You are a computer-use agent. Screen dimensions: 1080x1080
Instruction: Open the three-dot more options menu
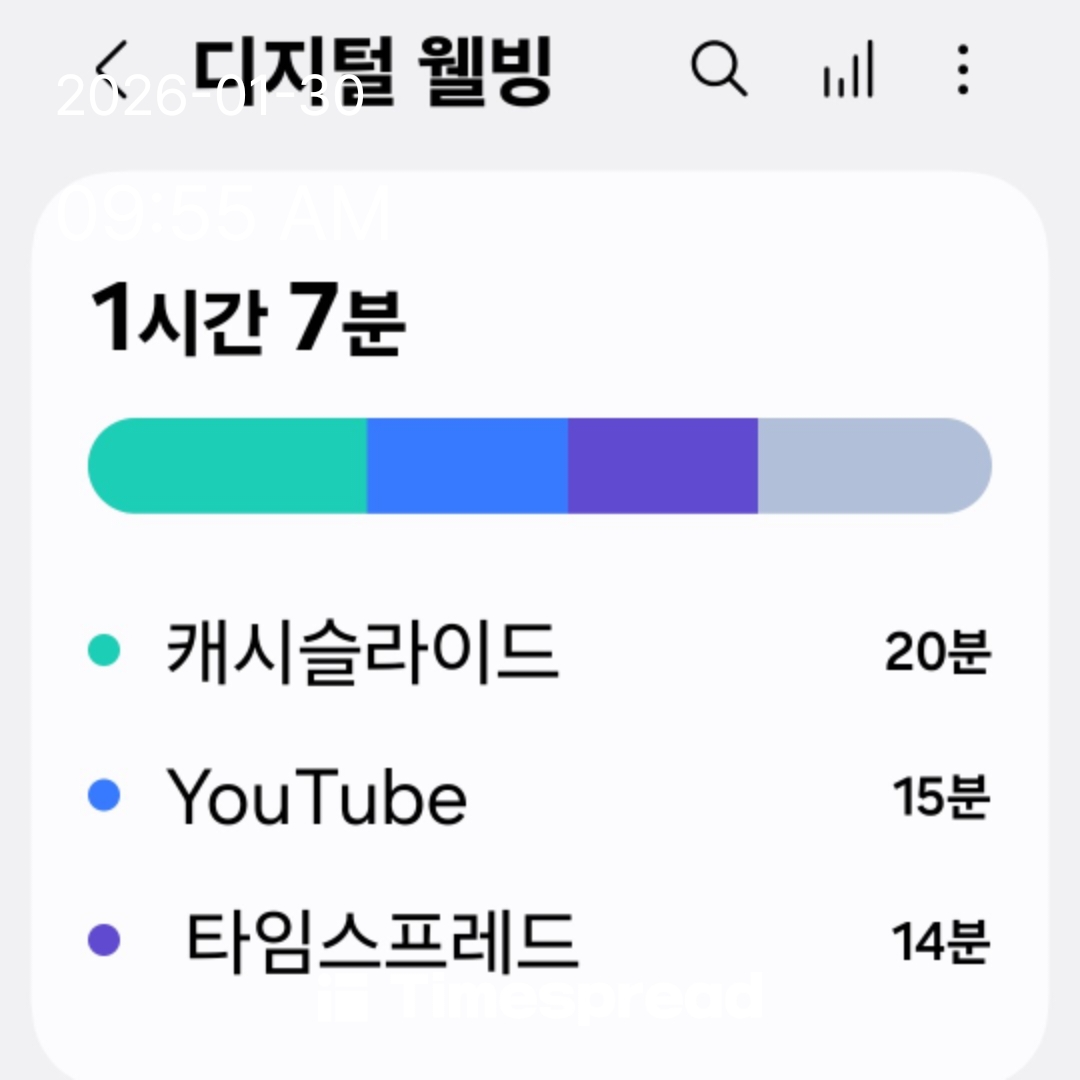962,68
